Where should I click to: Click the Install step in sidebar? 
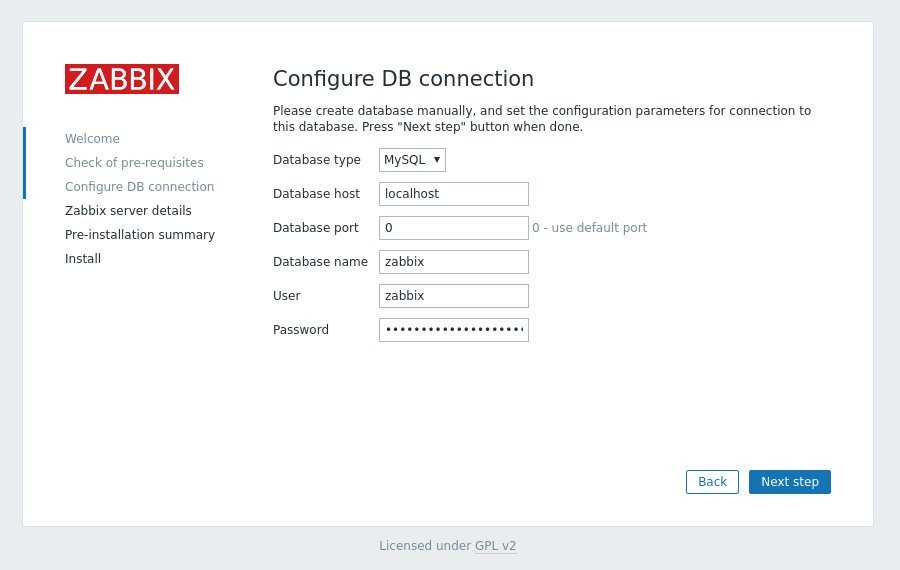coord(83,259)
